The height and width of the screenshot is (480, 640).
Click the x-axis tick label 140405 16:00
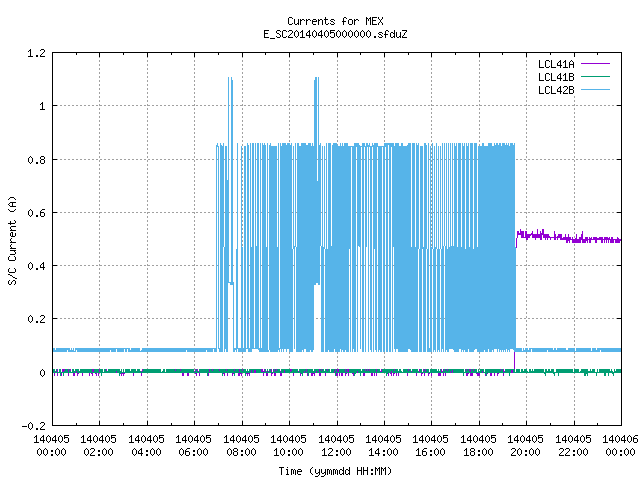tap(431, 446)
